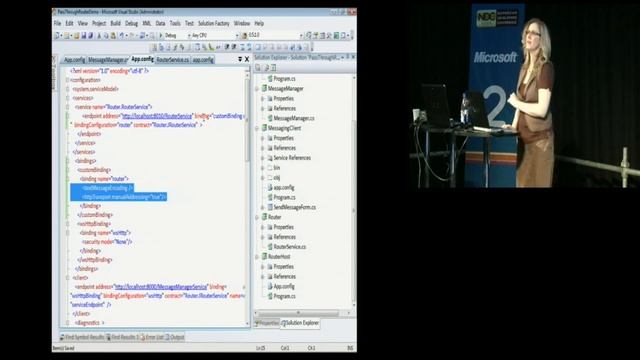Switch to the MessageManager.cs editor tab
Screen dimensions: 640x360
click(x=108, y=60)
